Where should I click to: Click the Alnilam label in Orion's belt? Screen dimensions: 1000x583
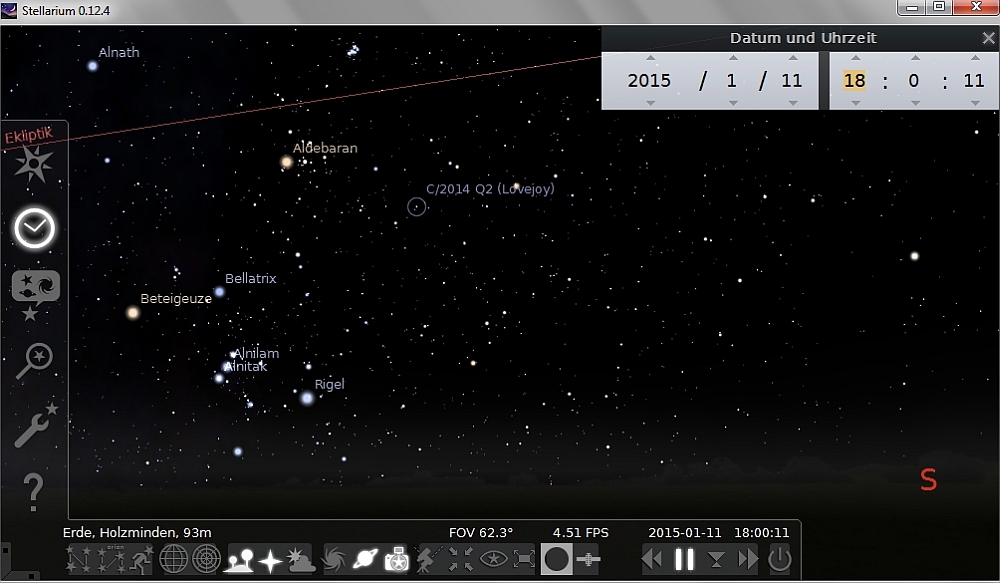pos(257,353)
